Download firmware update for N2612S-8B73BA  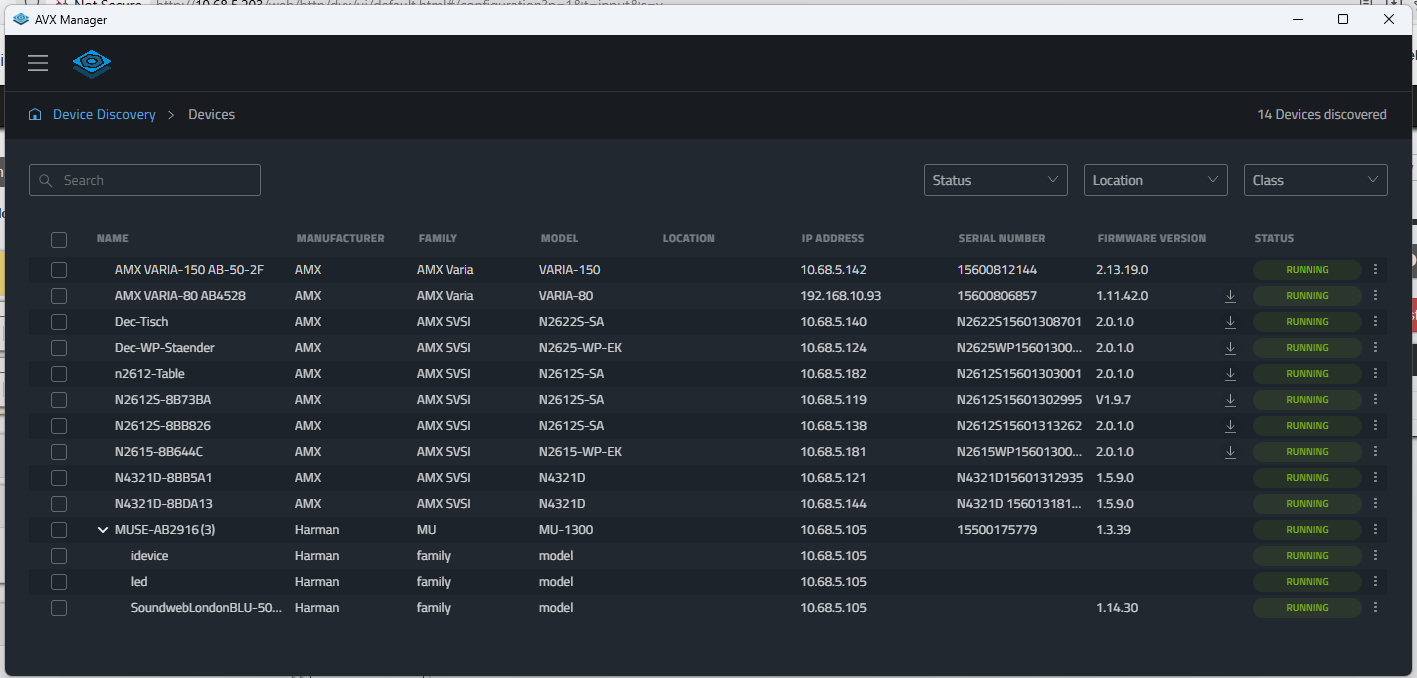(1230, 400)
